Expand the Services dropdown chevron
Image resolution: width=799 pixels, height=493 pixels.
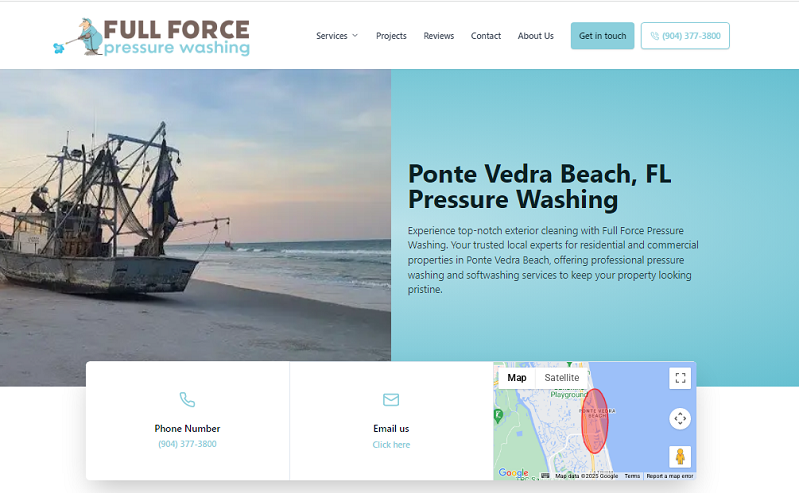[x=355, y=36]
